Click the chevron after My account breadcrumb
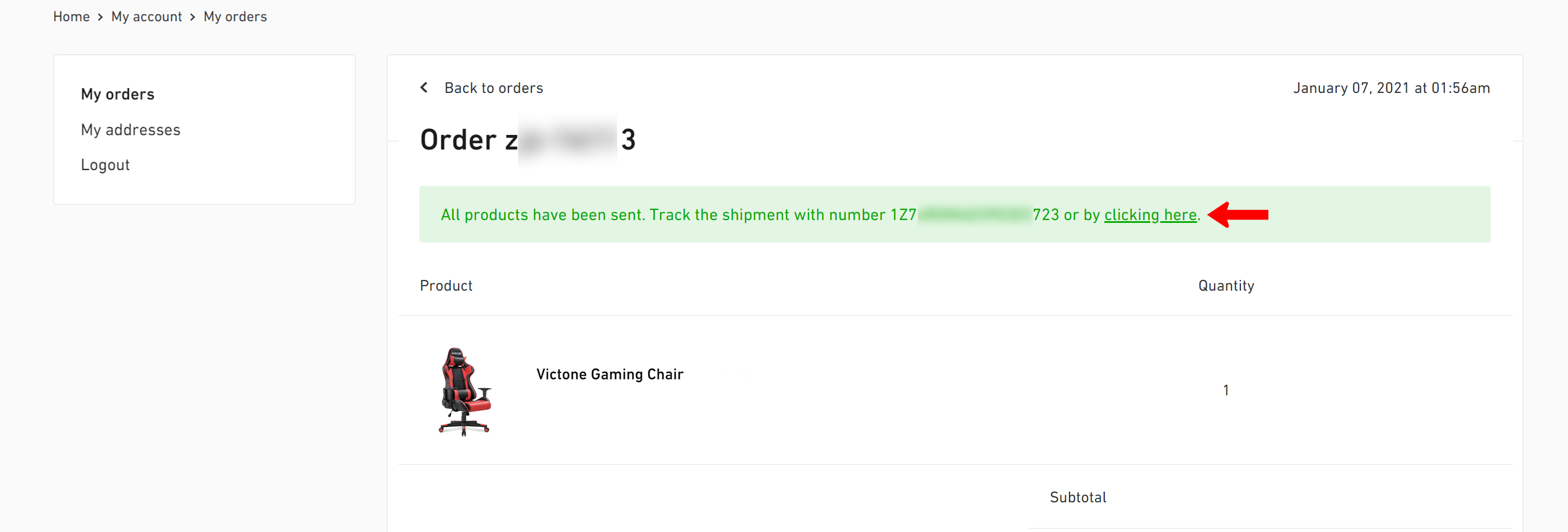This screenshot has height=532, width=1568. tap(192, 17)
